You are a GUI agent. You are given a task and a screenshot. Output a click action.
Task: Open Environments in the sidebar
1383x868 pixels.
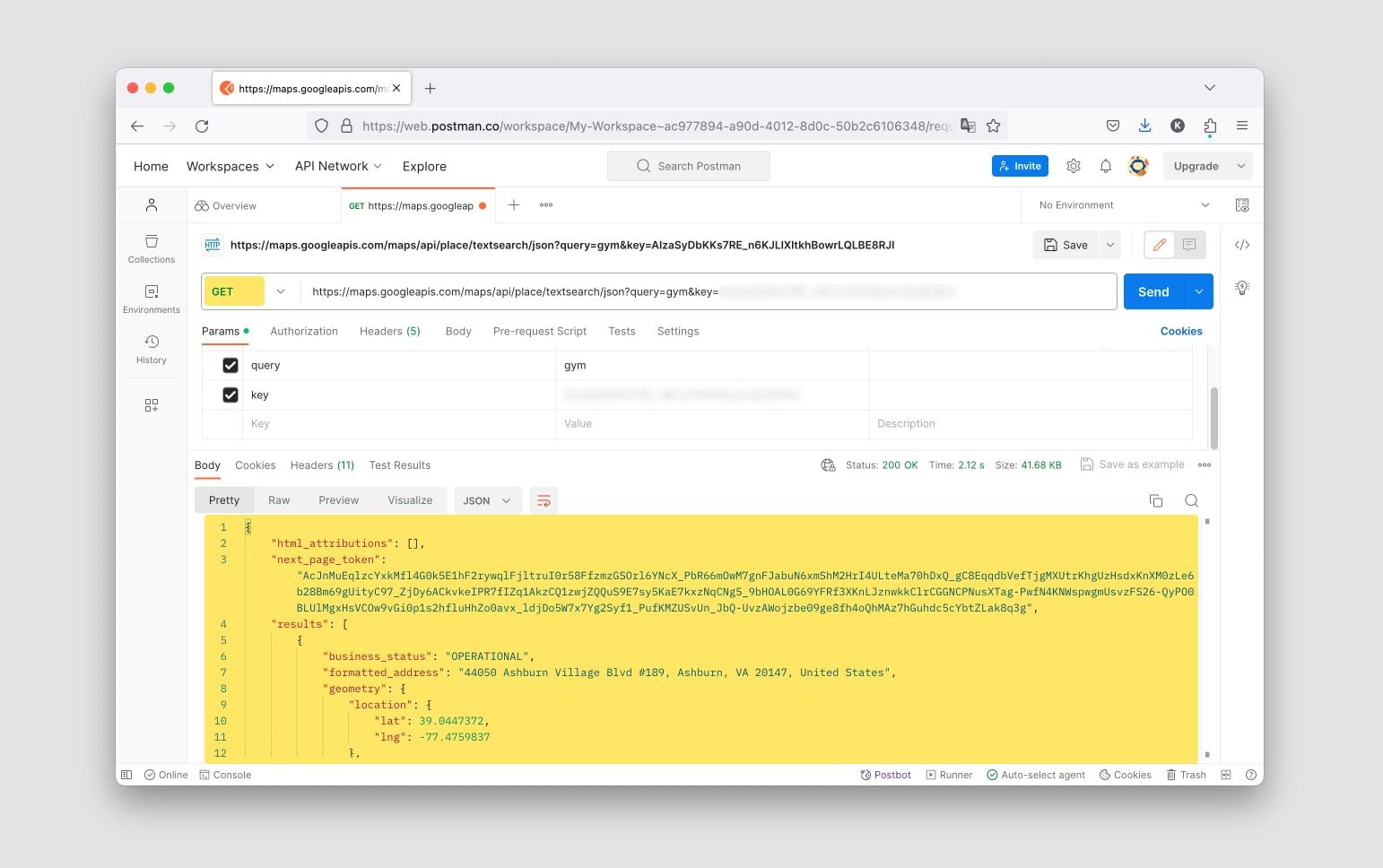click(x=152, y=299)
